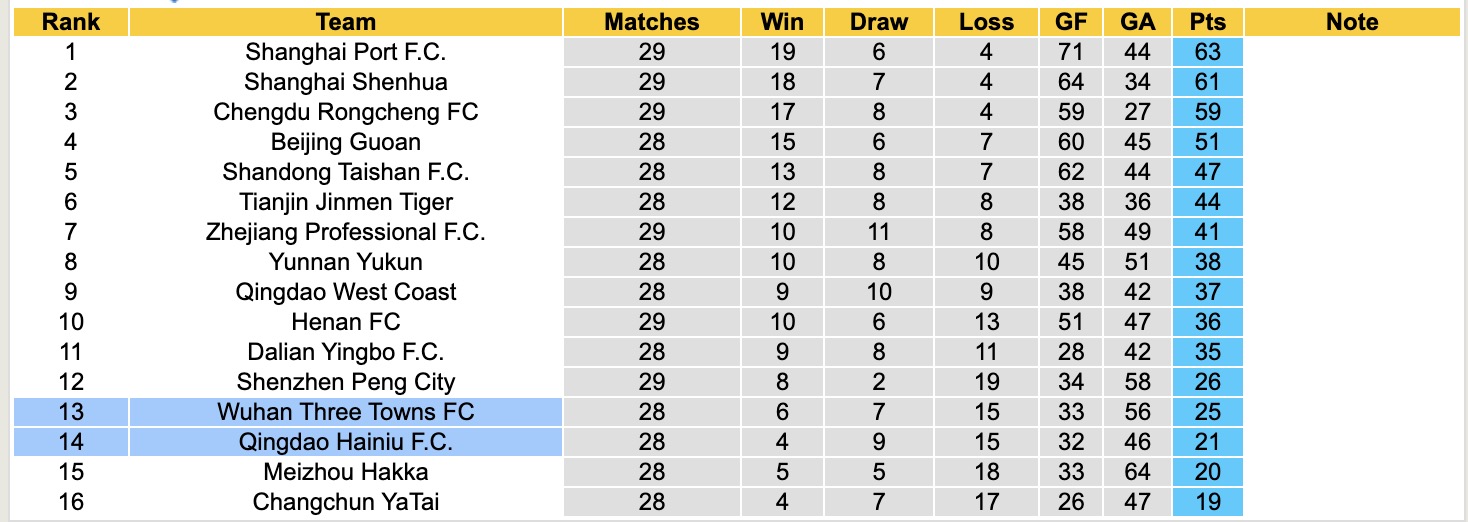Select the highlighted Wuhan Three Towns FC row
This screenshot has height=522, width=1468.
coord(345,412)
